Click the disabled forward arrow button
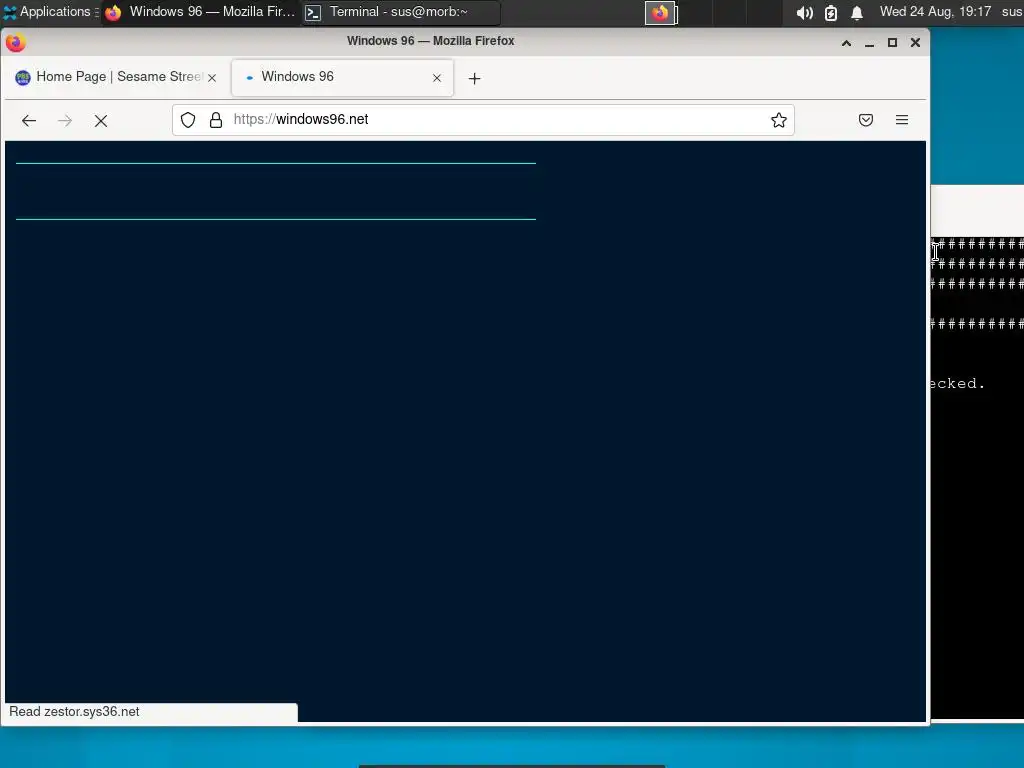 (65, 120)
